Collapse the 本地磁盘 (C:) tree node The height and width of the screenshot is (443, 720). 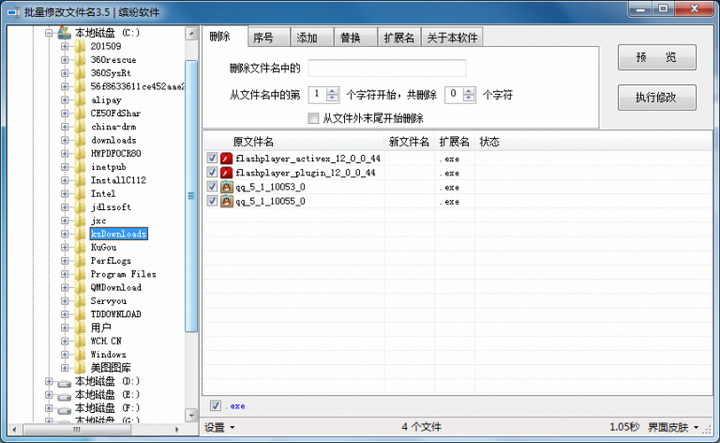[49, 33]
